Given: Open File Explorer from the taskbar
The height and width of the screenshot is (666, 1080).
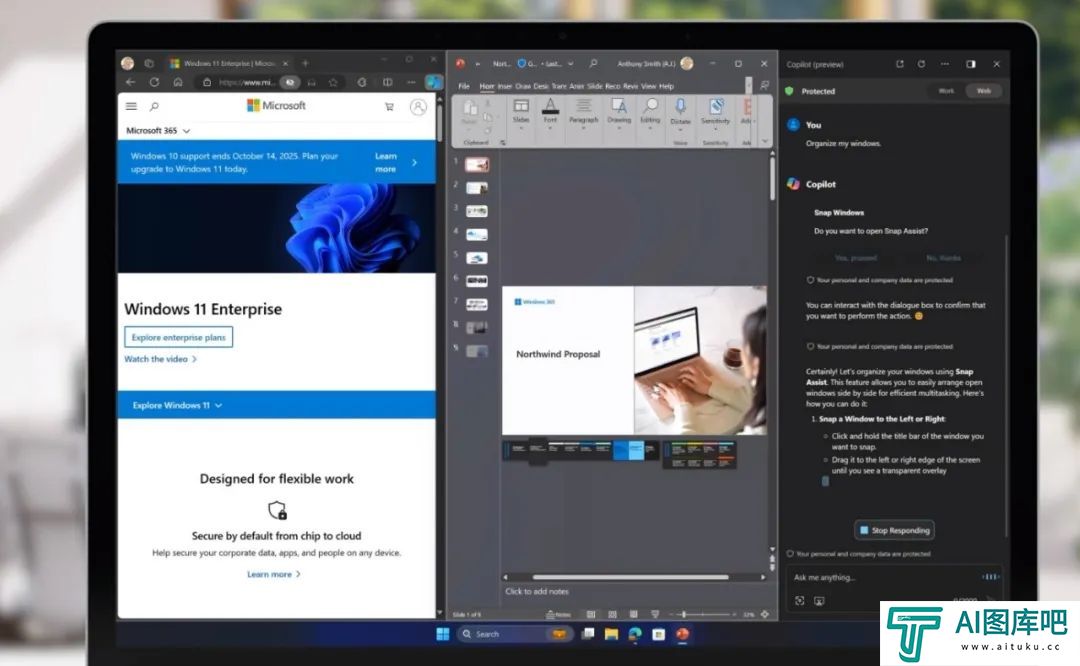Looking at the screenshot, I should point(612,634).
